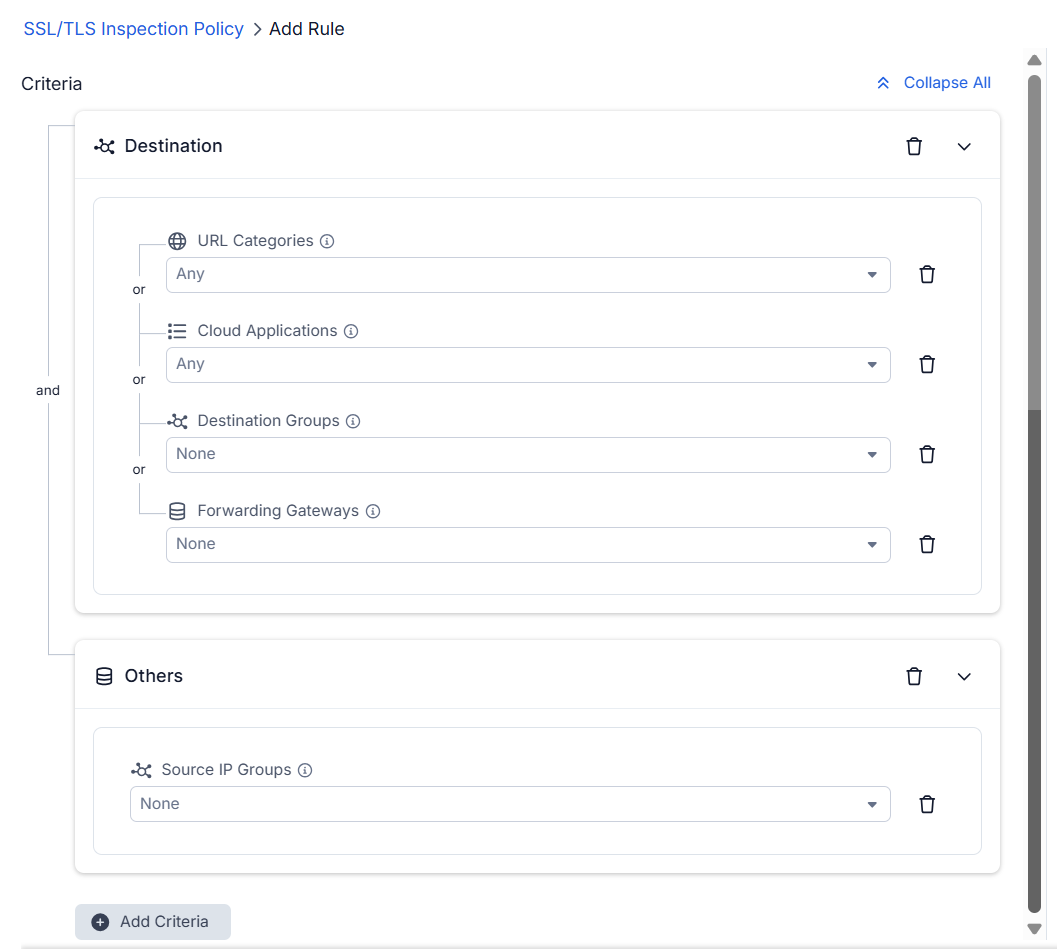This screenshot has height=949, width=1057.
Task: Show info for Forwarding Gateways
Action: [x=373, y=511]
